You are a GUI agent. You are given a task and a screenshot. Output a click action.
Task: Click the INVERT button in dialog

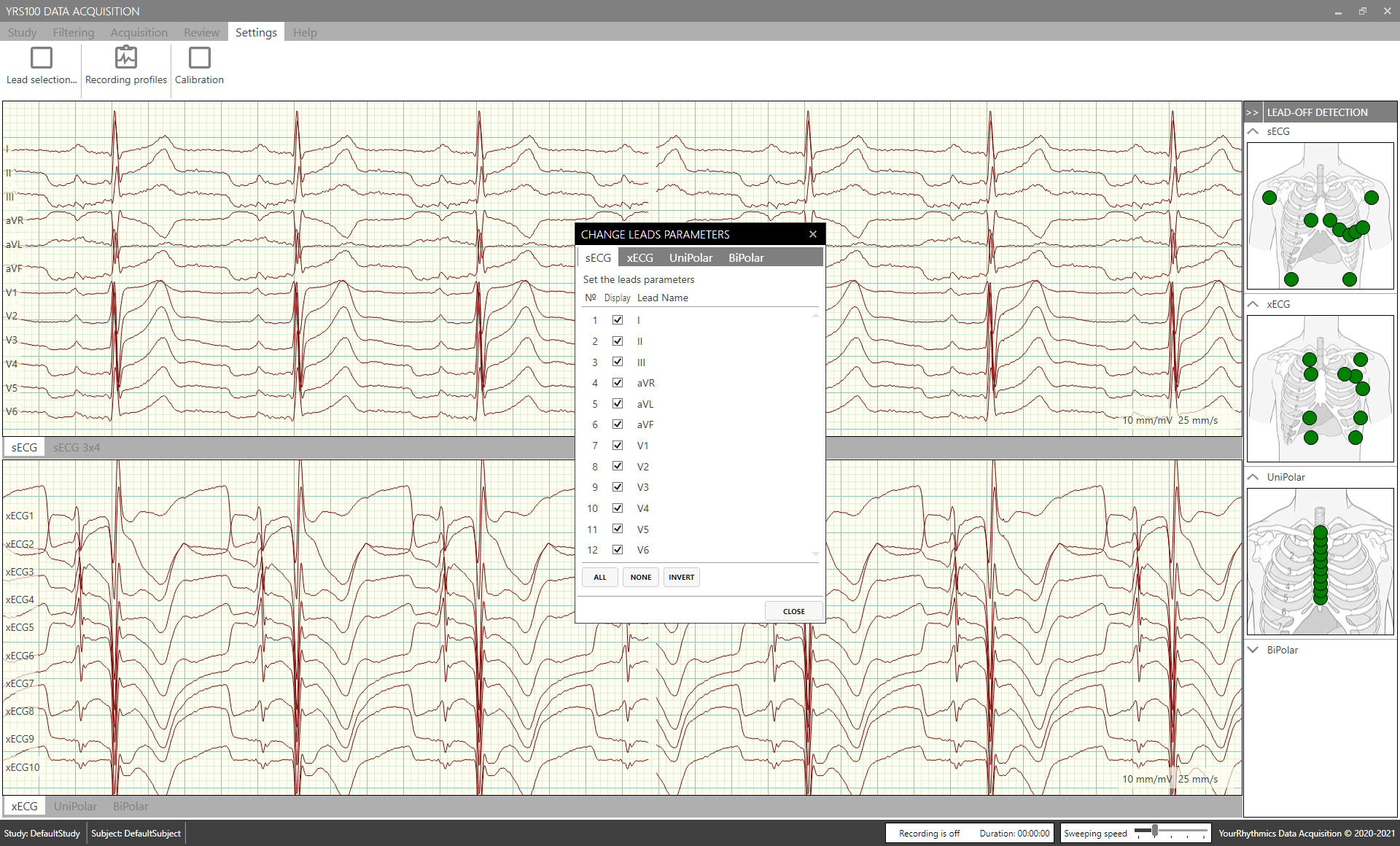point(681,577)
